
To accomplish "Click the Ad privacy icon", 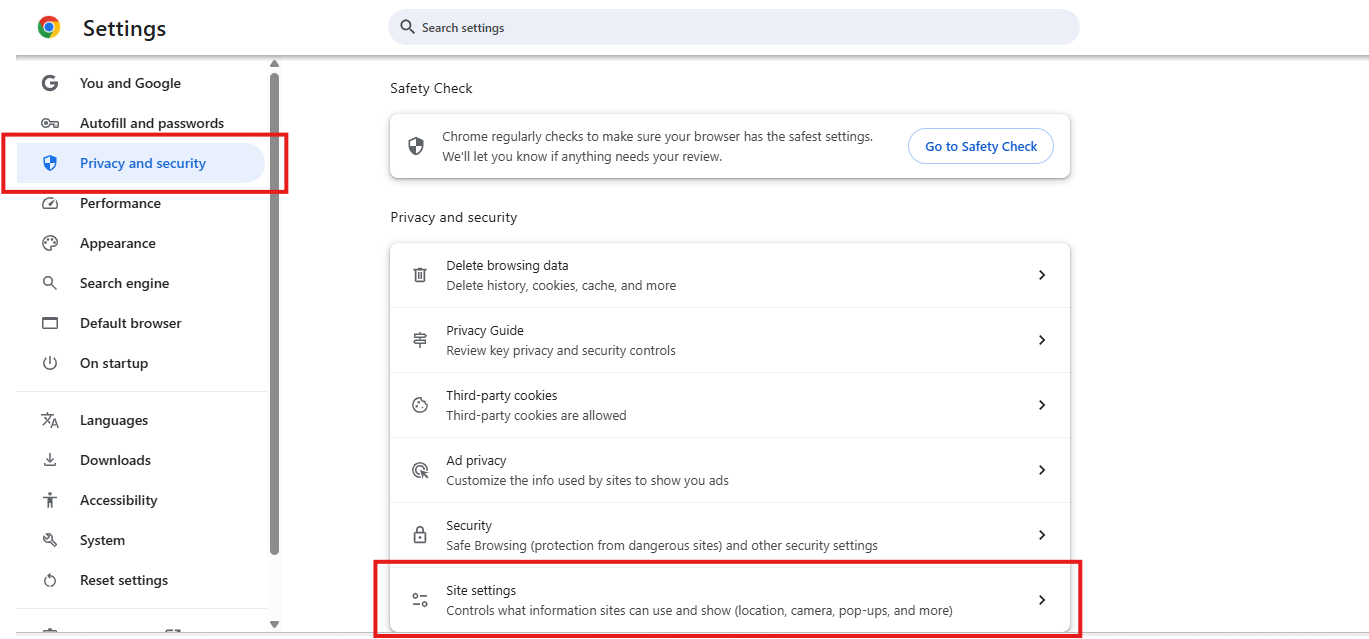I will pyautogui.click(x=420, y=470).
